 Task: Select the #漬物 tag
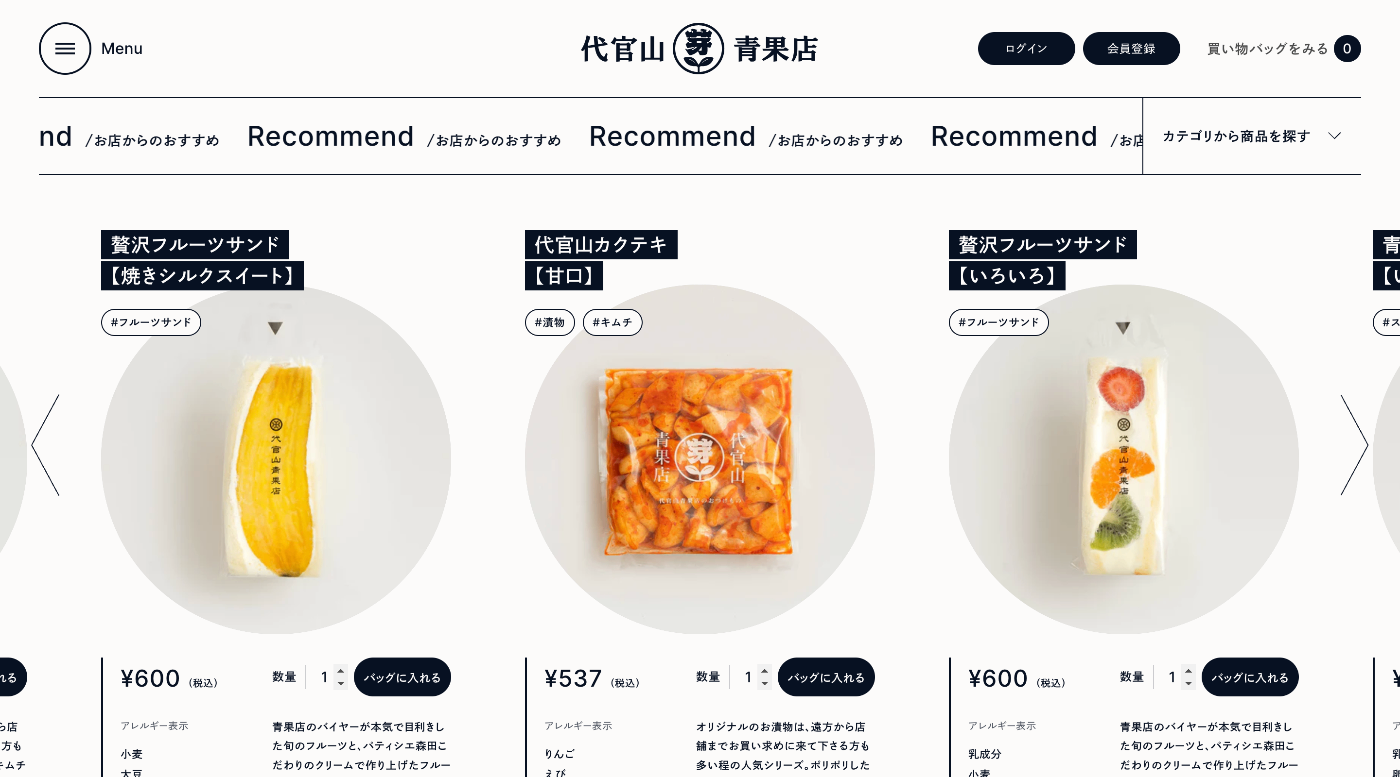pyautogui.click(x=550, y=322)
